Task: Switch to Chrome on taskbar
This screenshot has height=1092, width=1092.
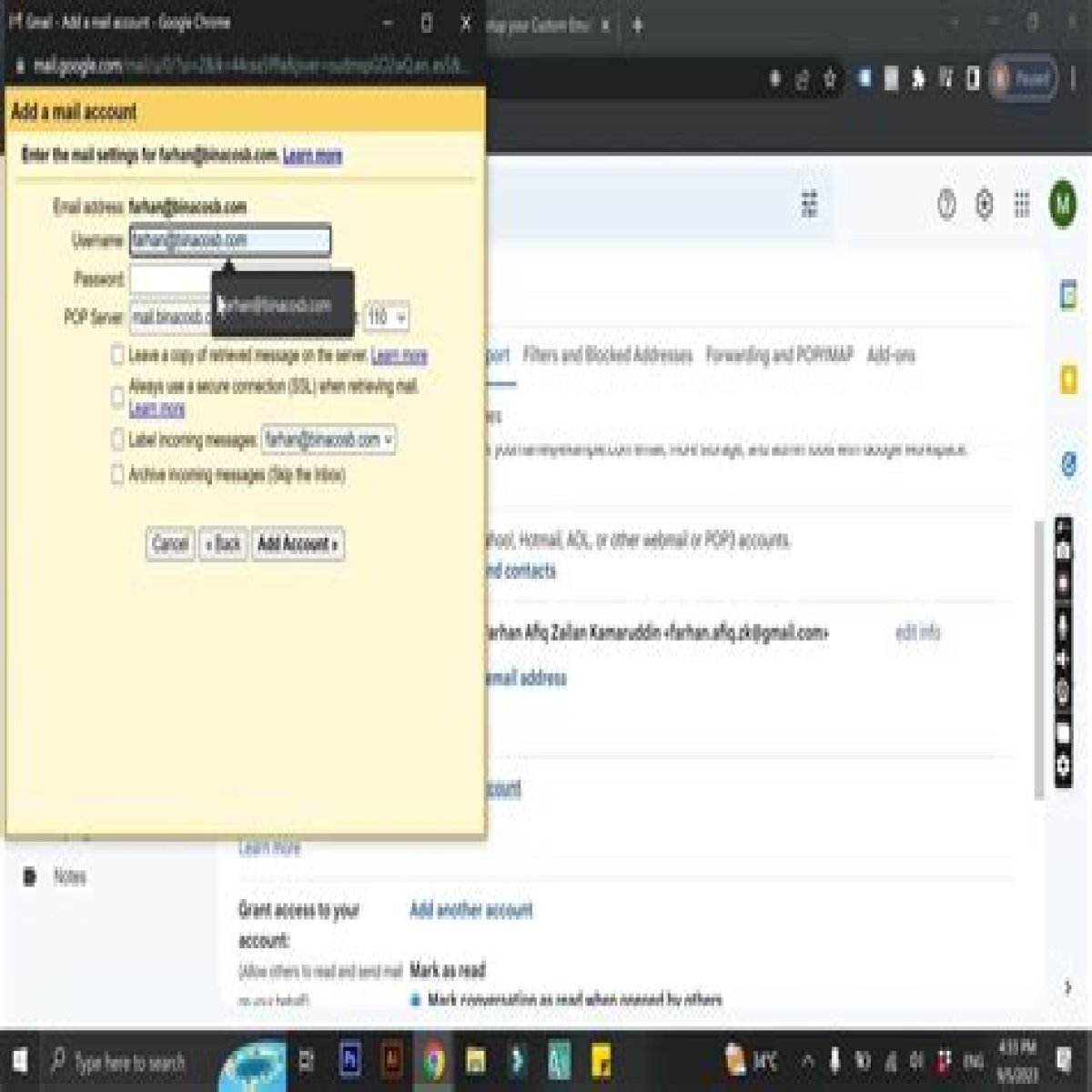Action: click(434, 1061)
